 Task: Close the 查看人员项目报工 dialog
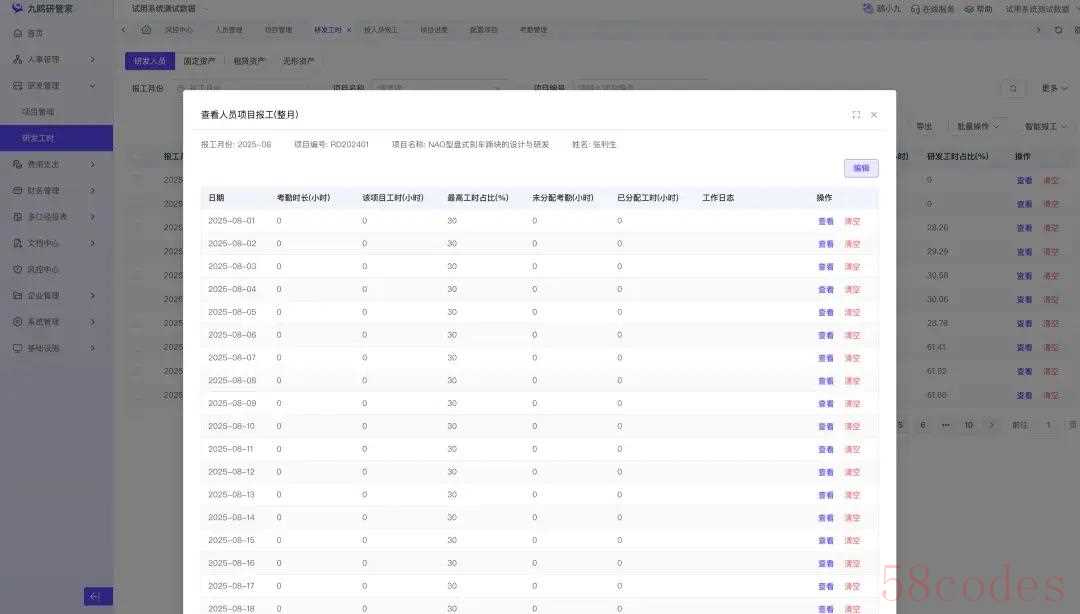874,115
